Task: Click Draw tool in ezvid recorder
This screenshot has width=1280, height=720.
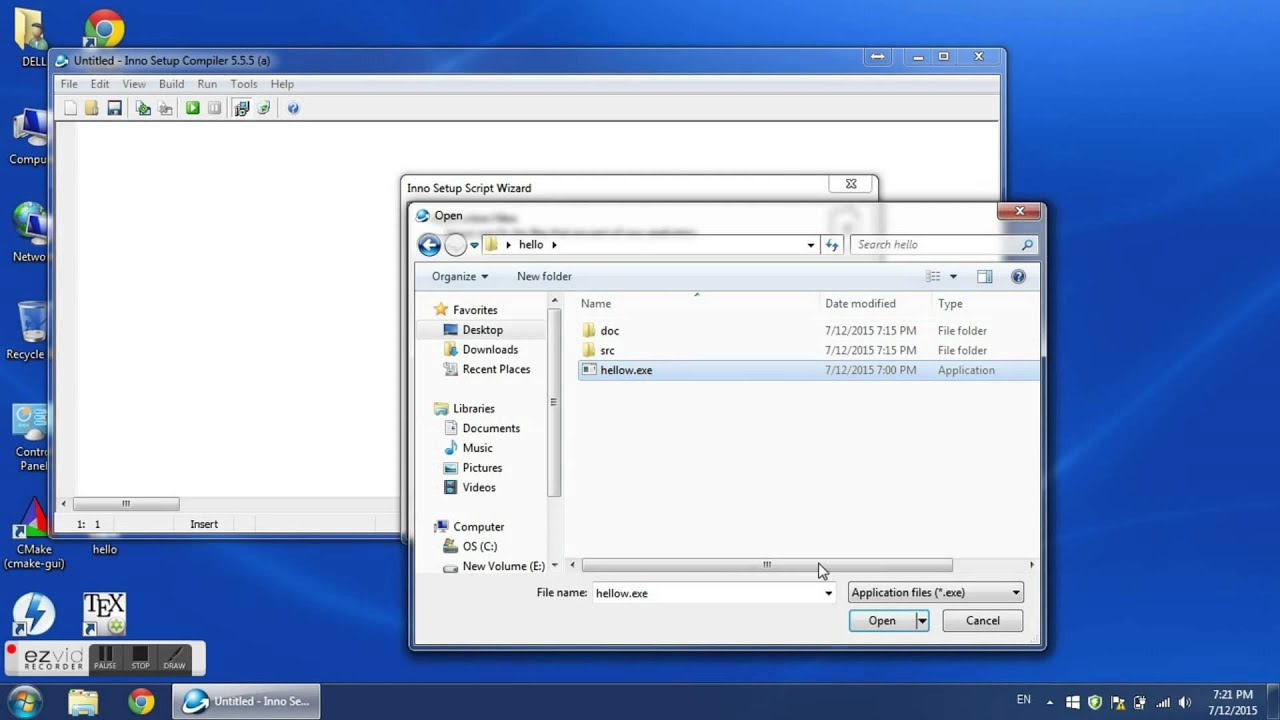Action: coord(174,658)
